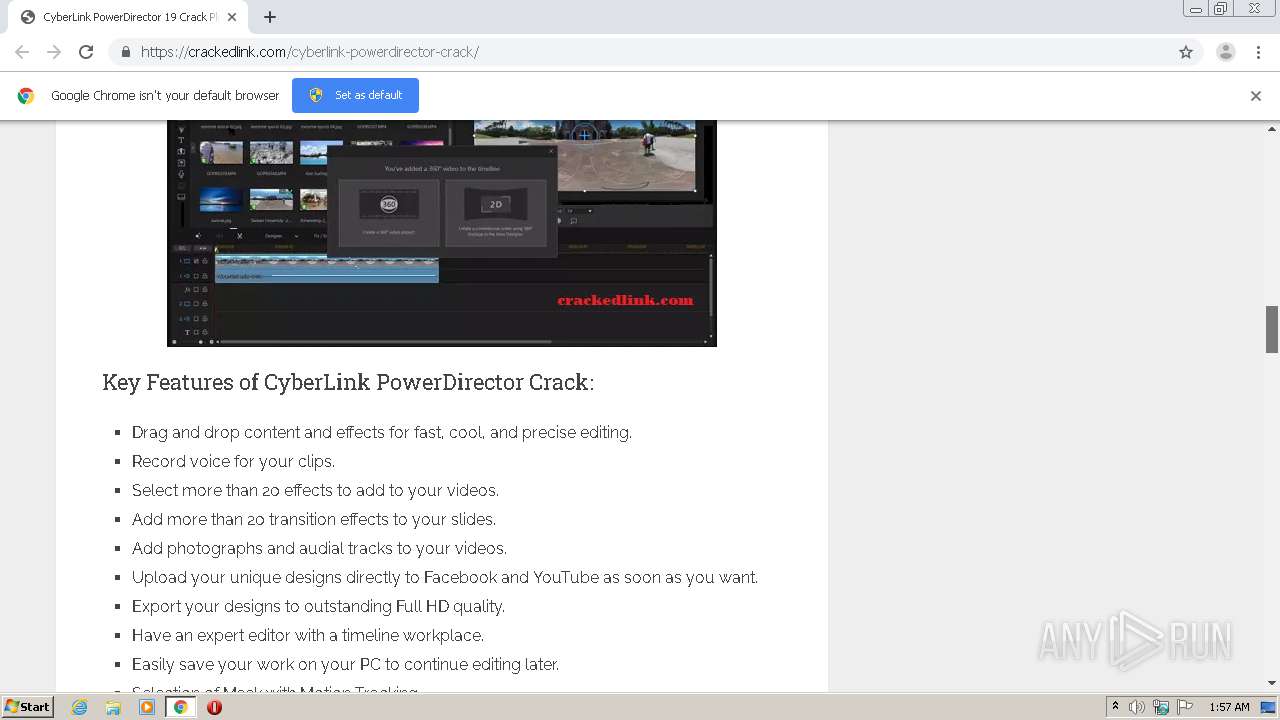Open the Chrome profile avatar
Viewport: 1280px width, 720px height.
(x=1225, y=52)
